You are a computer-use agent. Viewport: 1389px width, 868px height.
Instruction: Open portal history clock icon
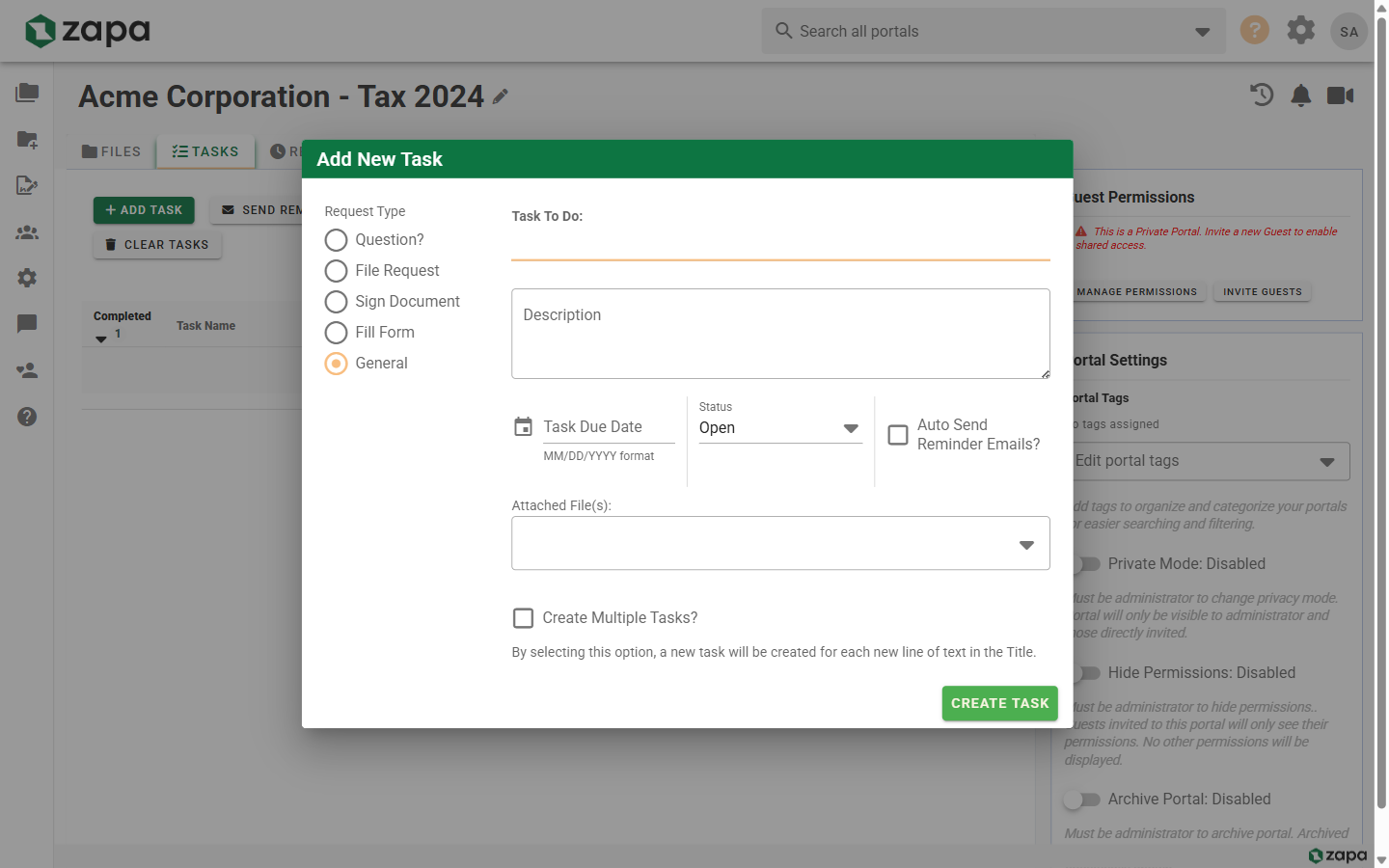tap(1262, 95)
